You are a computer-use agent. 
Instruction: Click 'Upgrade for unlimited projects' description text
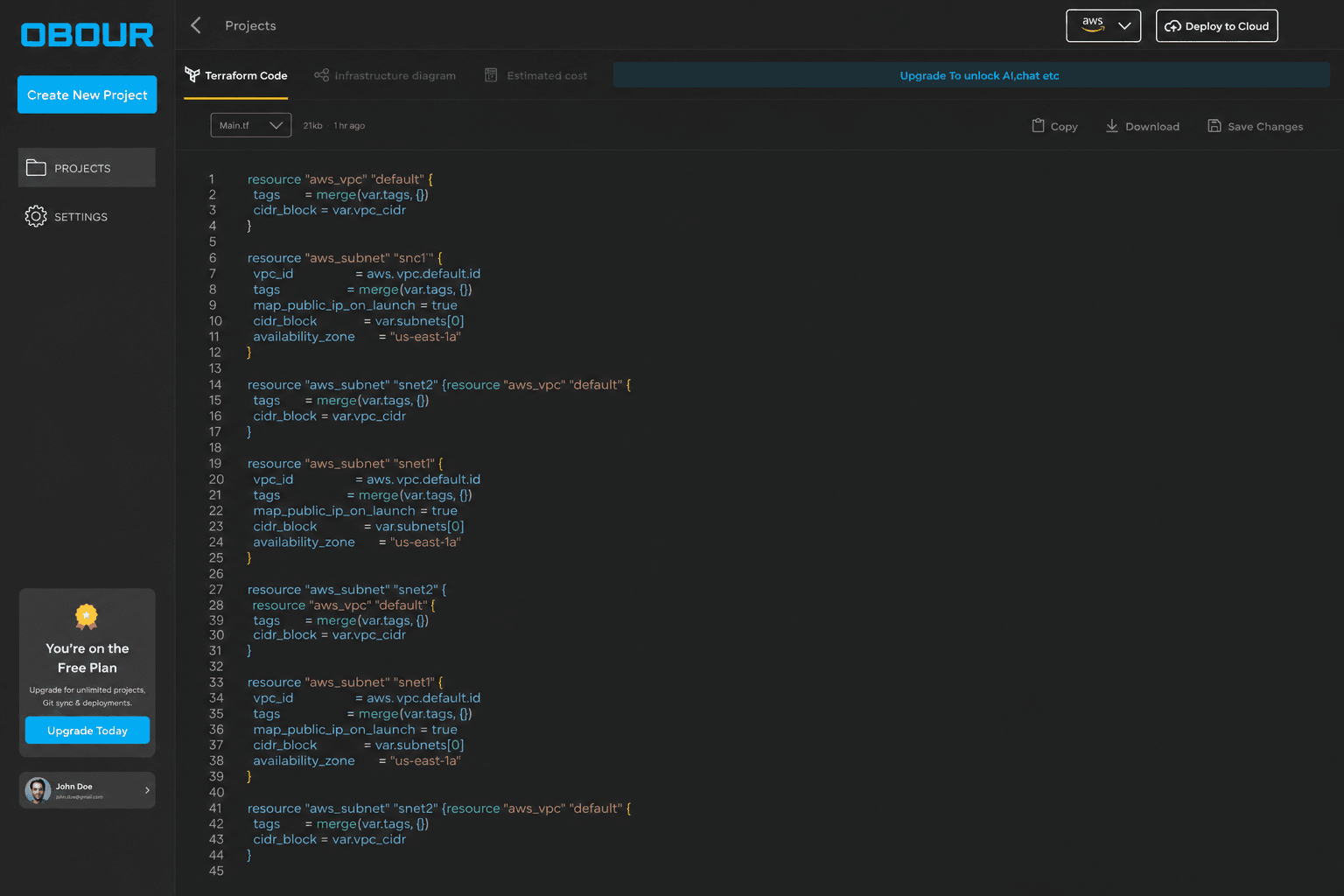point(87,696)
